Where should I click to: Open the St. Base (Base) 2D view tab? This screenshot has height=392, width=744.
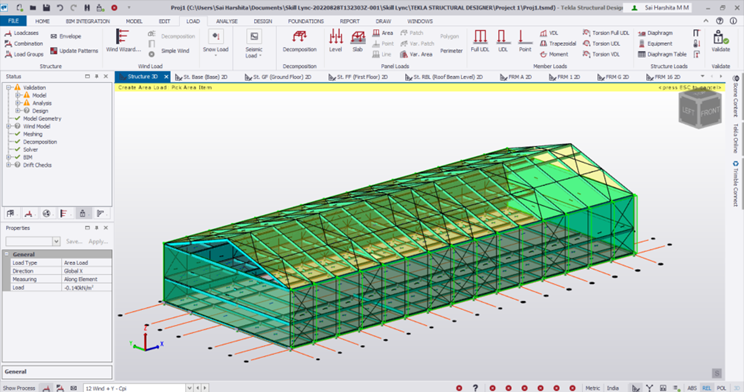(201, 77)
